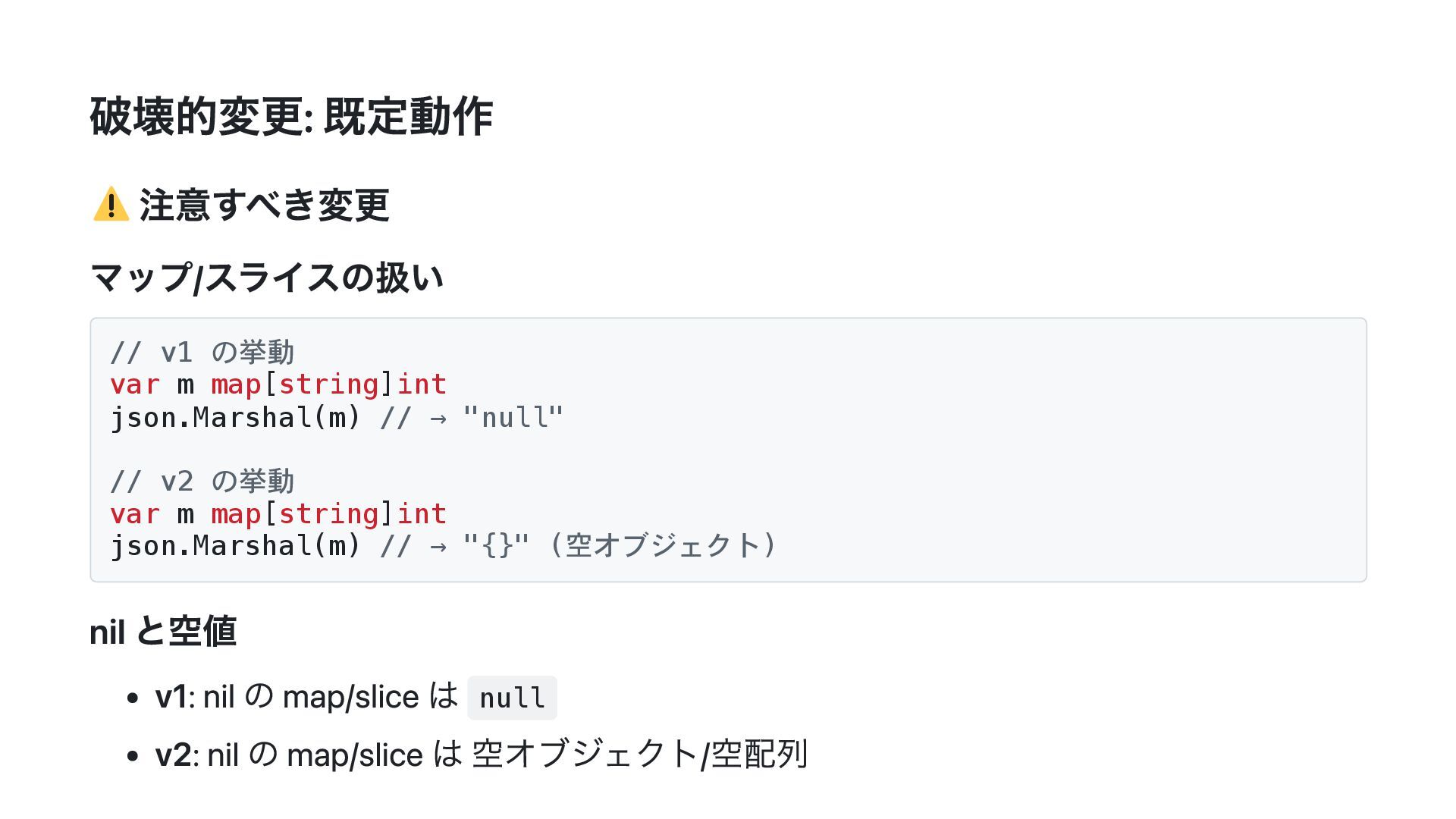The width and height of the screenshot is (1456, 819).
Task: Click the 'nil と空値' heading
Action: pos(163,632)
